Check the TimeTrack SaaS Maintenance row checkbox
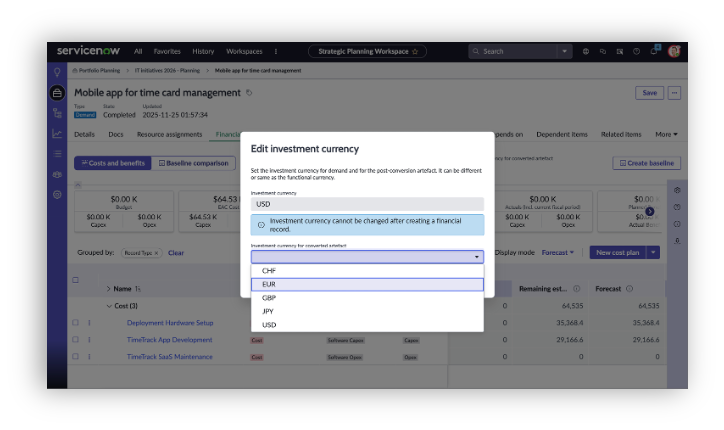The image size is (724, 430). [76, 357]
